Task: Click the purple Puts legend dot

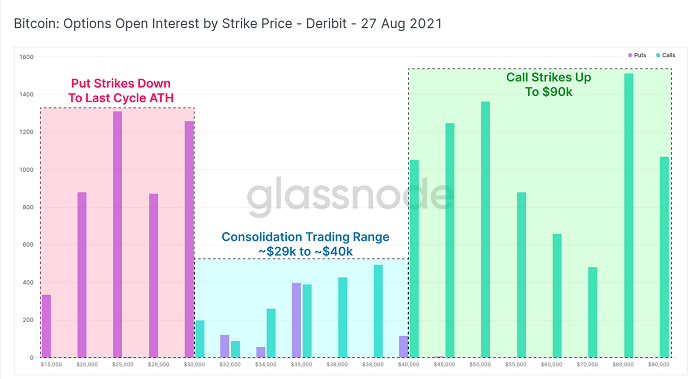Action: [x=630, y=55]
